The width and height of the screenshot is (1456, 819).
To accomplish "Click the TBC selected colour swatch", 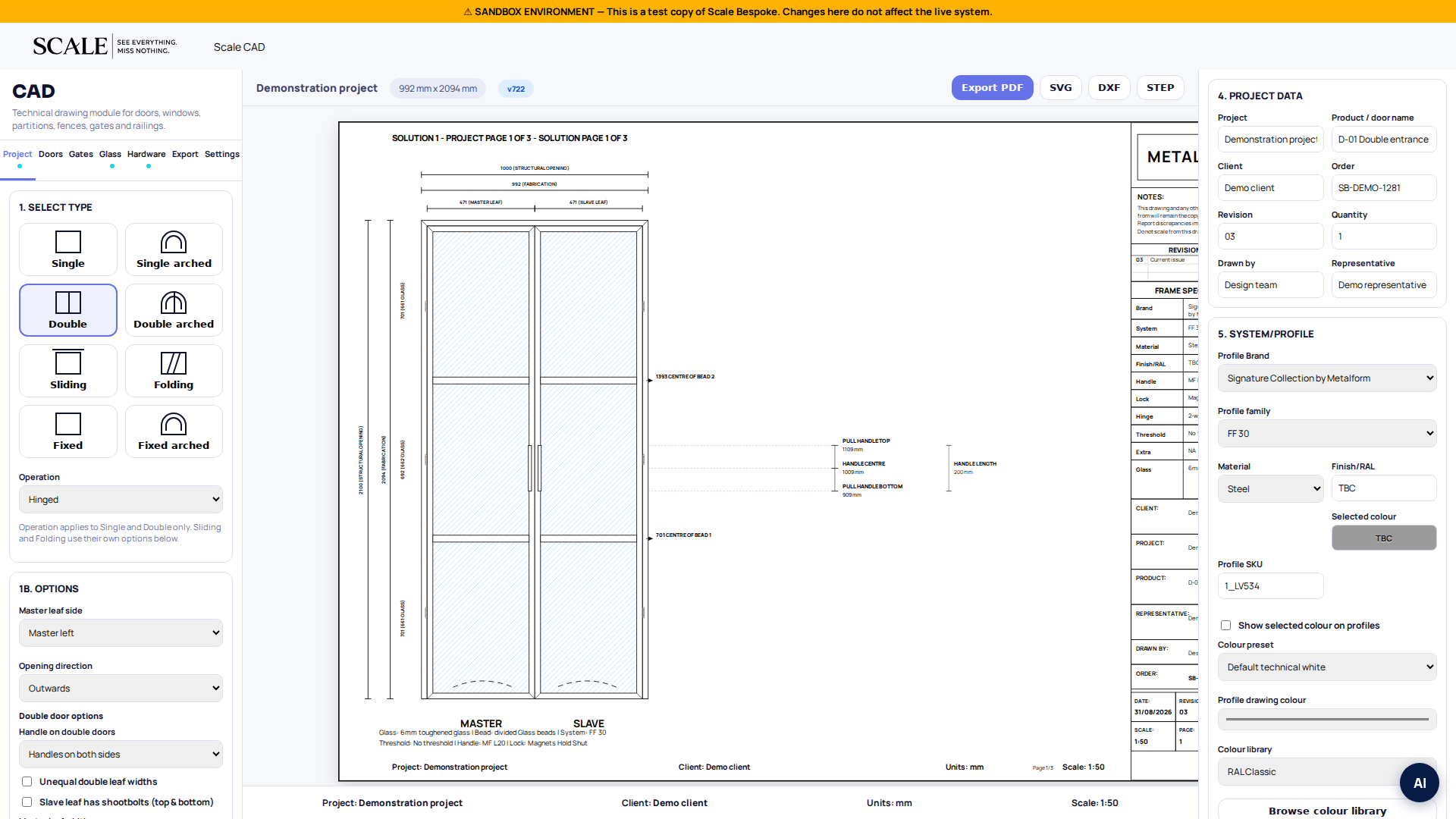I will click(1384, 538).
